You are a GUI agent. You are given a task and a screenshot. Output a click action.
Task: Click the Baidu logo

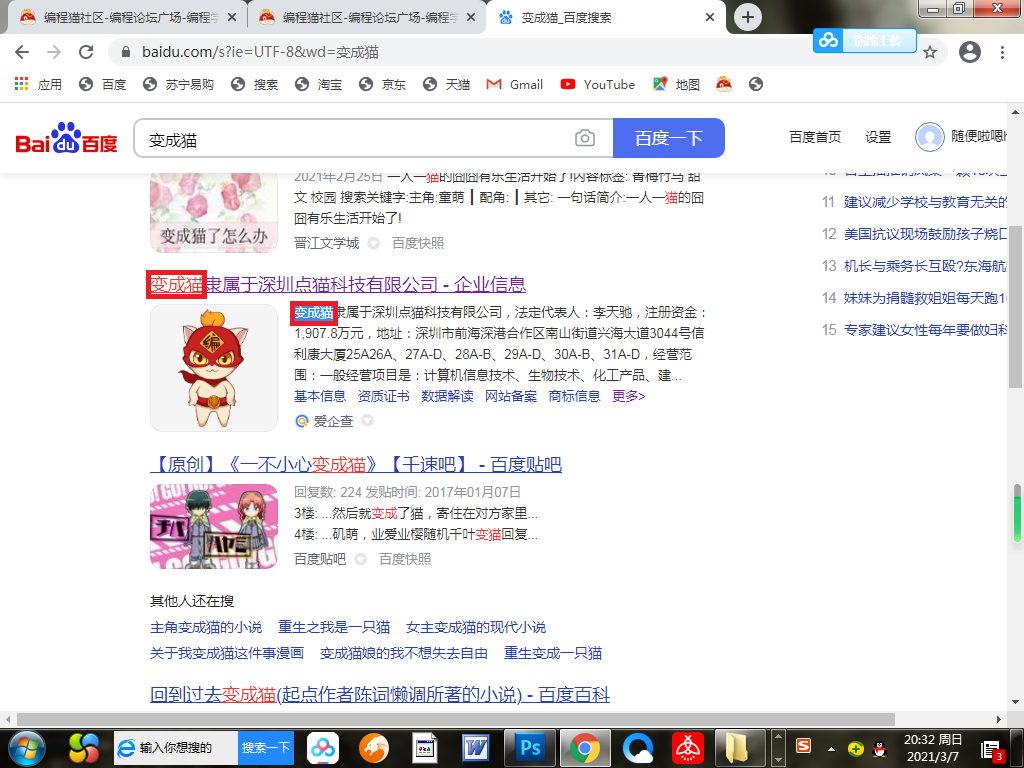[66, 138]
